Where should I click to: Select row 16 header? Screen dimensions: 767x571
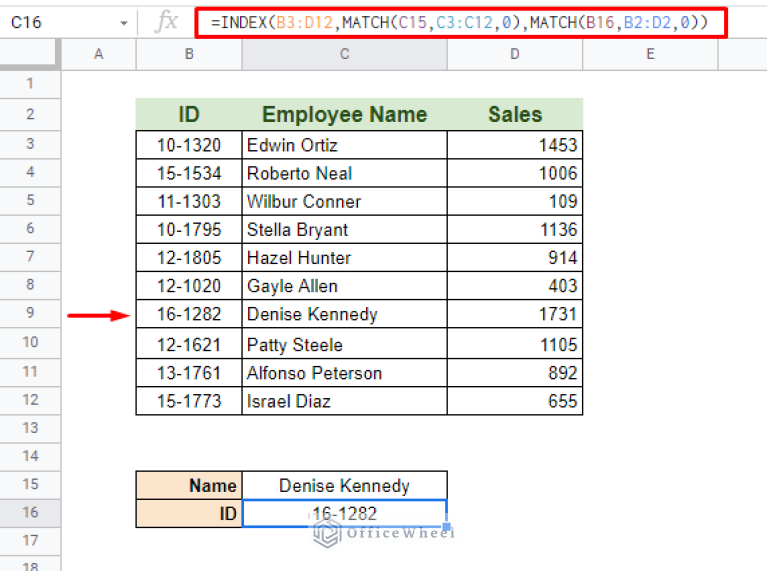30,513
